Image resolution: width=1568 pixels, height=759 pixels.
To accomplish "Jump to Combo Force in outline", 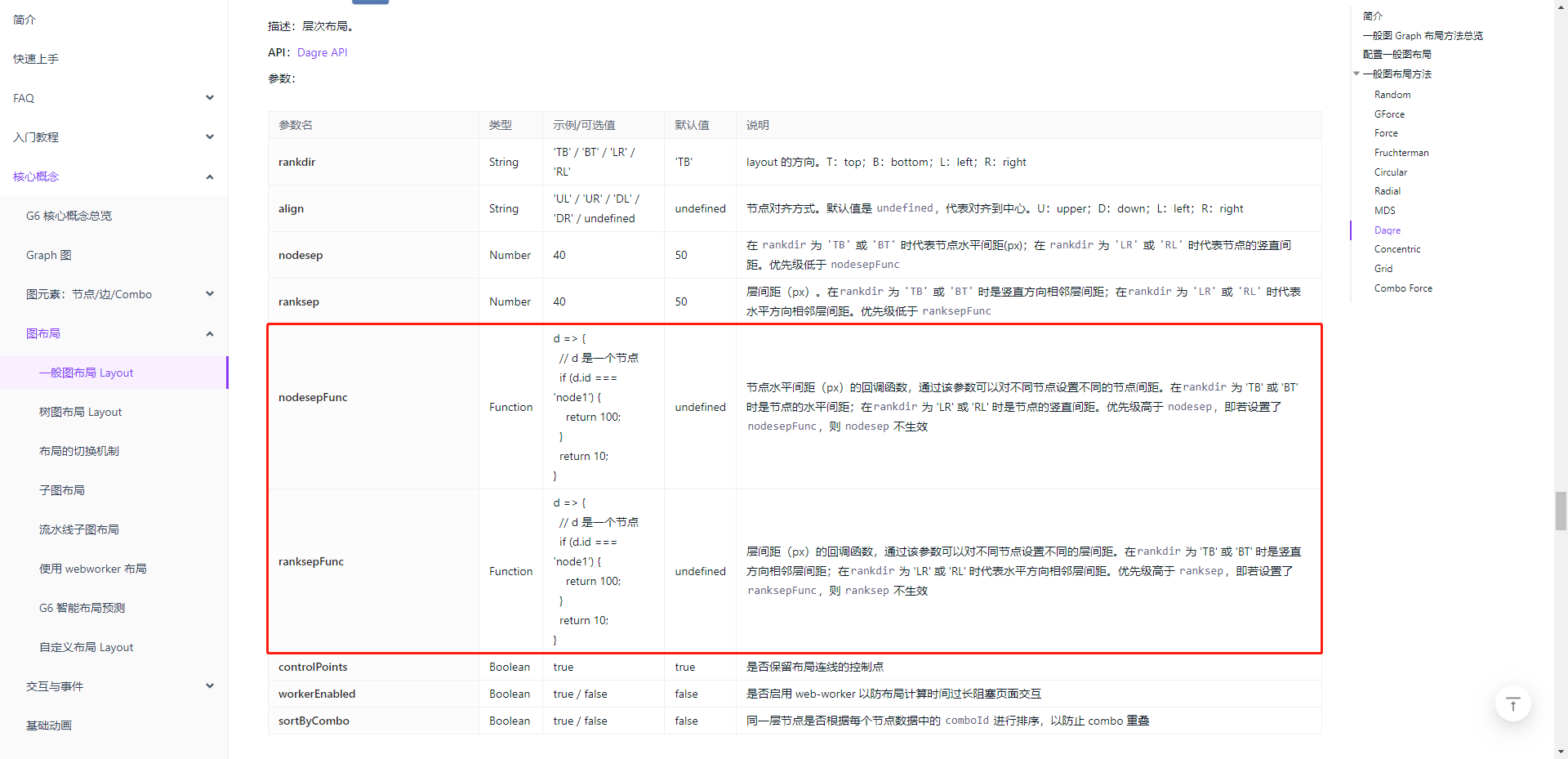I will (1403, 288).
